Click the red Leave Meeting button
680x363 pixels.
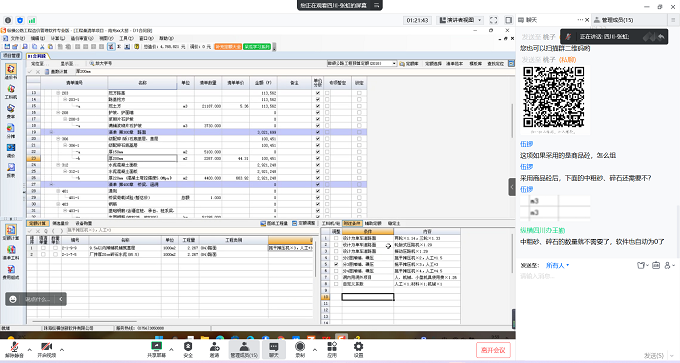pyautogui.click(x=493, y=350)
